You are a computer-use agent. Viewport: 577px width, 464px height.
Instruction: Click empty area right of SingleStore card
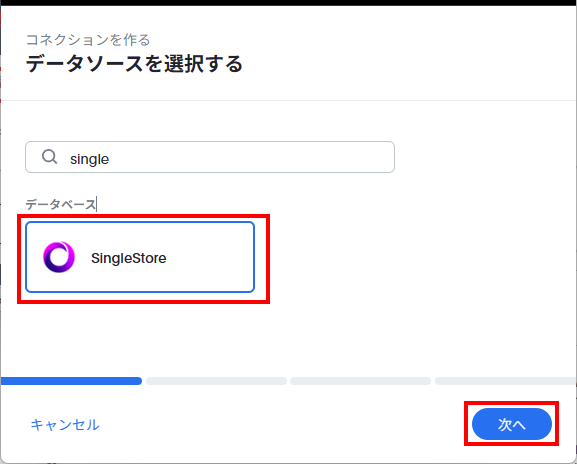click(405, 257)
